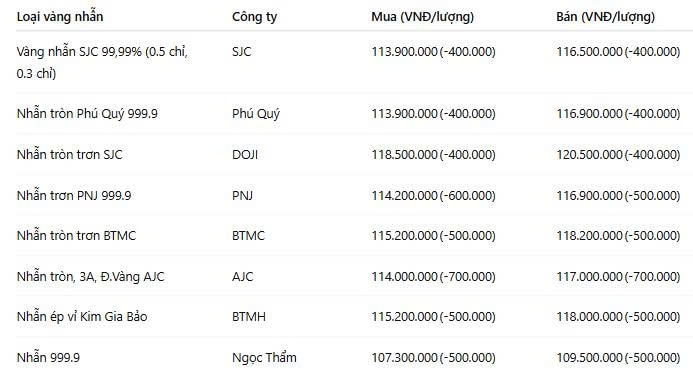Click the 'Mua (VNĐ/lượng)' column header
Screen dimensions: 693x382
(423, 17)
